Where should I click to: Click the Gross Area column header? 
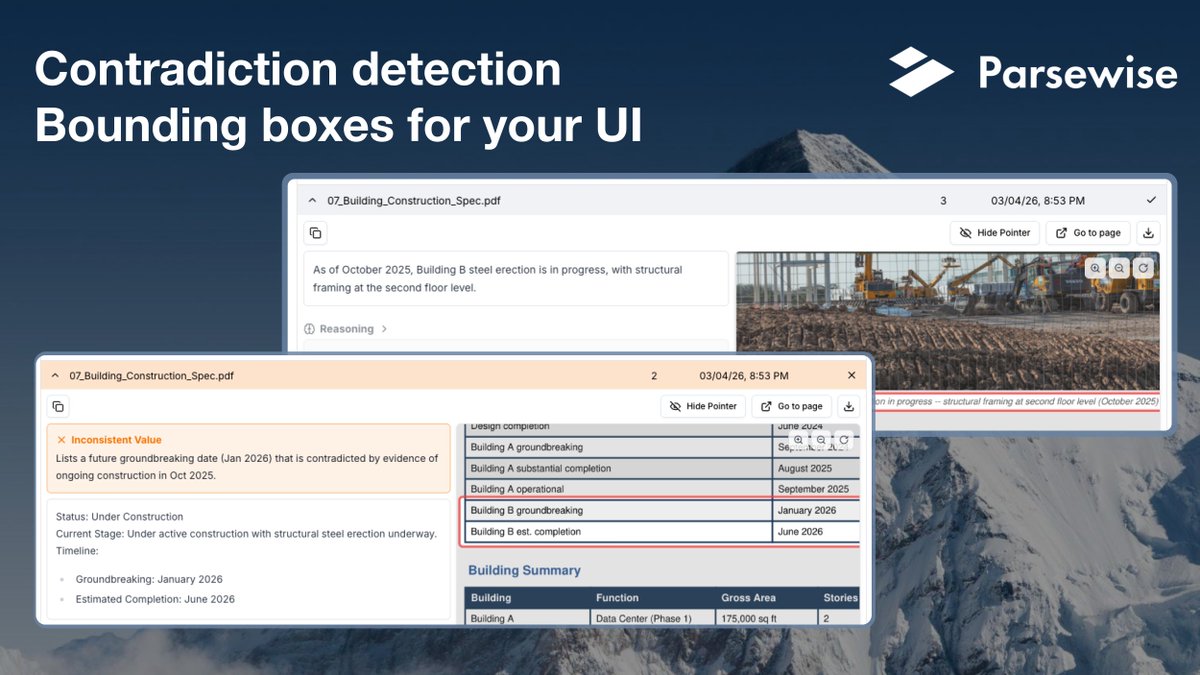(x=768, y=598)
